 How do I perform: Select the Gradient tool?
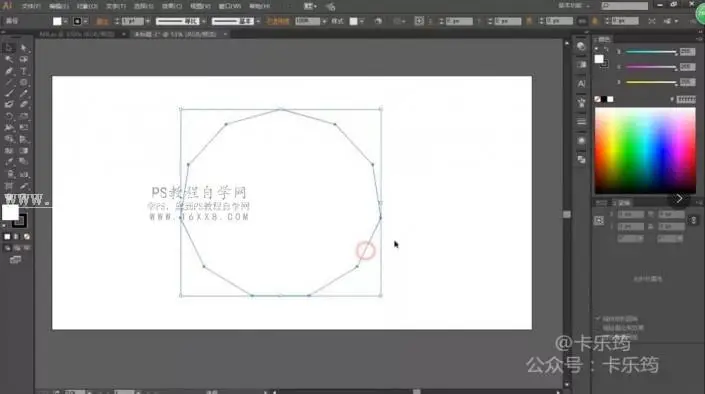(24, 151)
